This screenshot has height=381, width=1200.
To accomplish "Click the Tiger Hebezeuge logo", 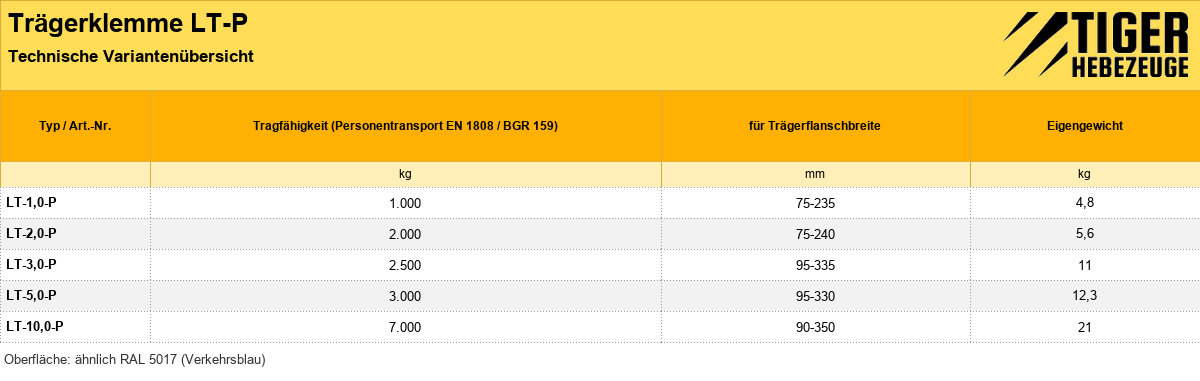I will coord(1095,45).
